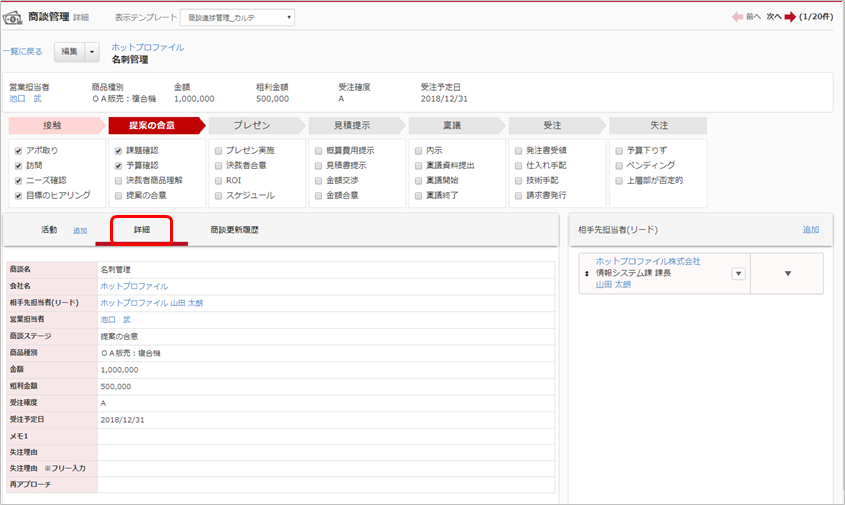Check the ROI checkbox
The width and height of the screenshot is (845, 505).
point(218,181)
